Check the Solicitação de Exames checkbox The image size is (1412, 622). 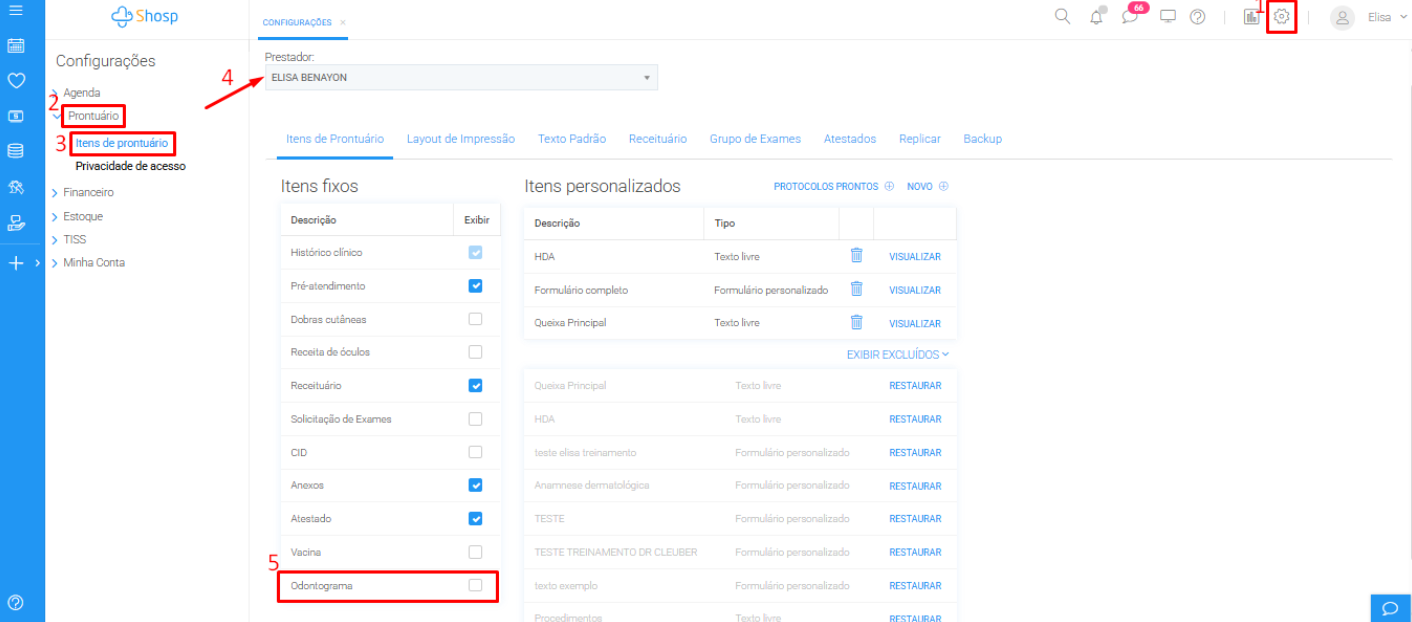(475, 419)
